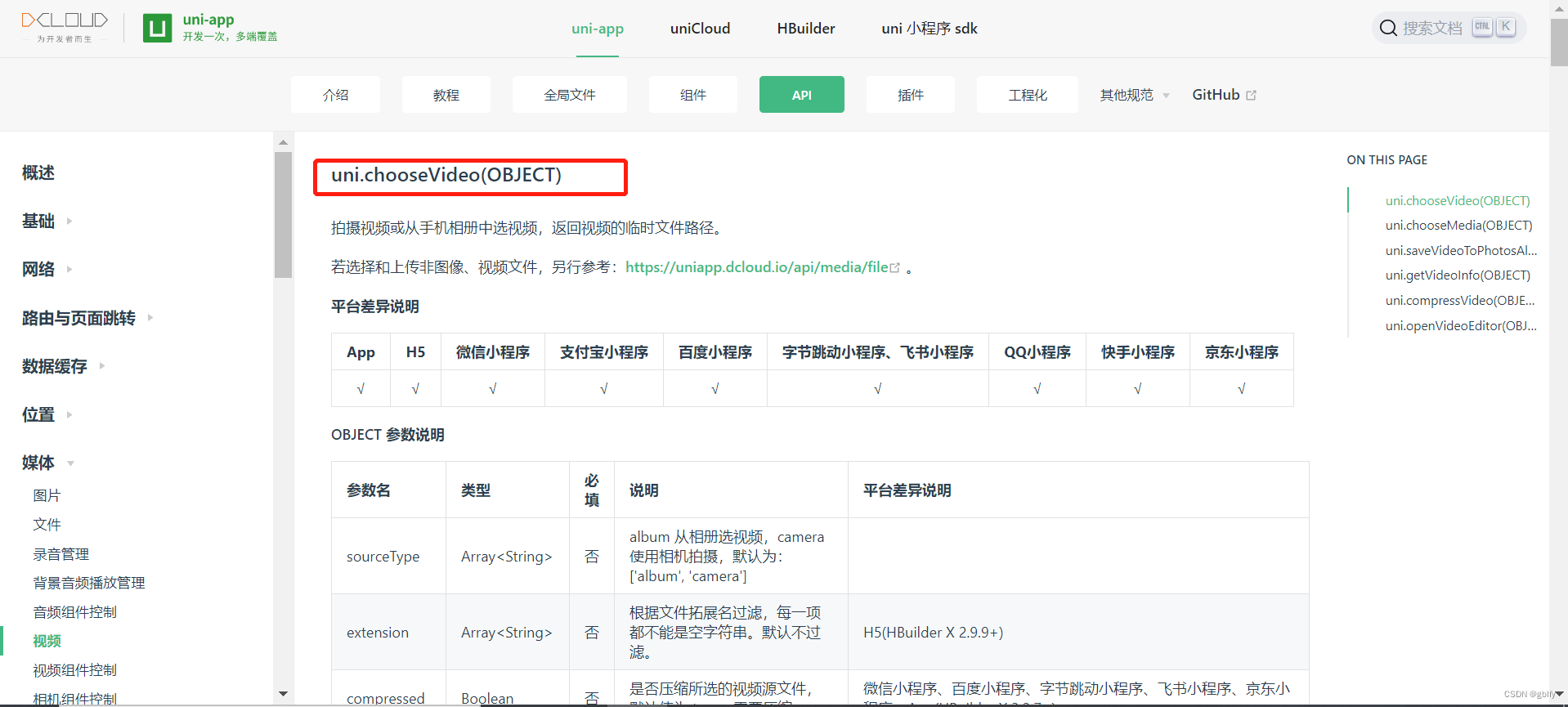Collapse the 媒体 sidebar group

(48, 463)
